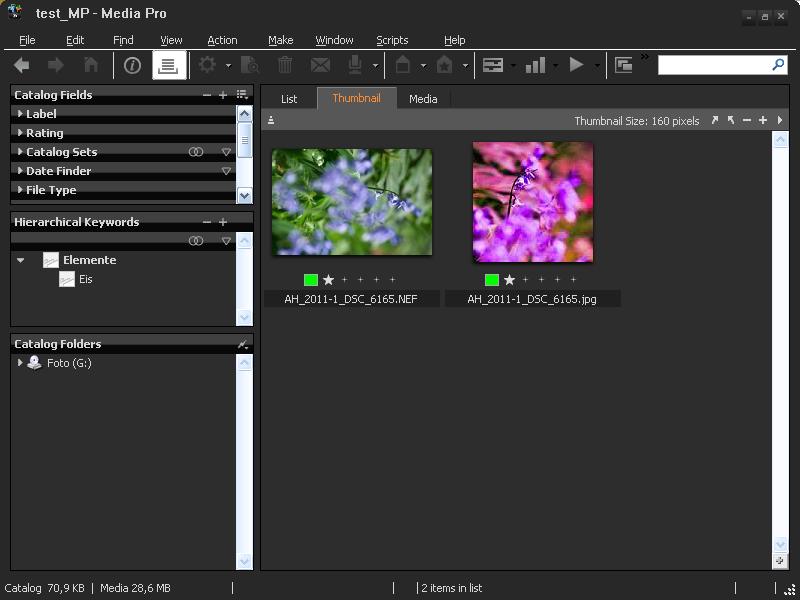Toggle Catalog Sets intersect circles icon
This screenshot has width=800, height=600.
(x=196, y=152)
